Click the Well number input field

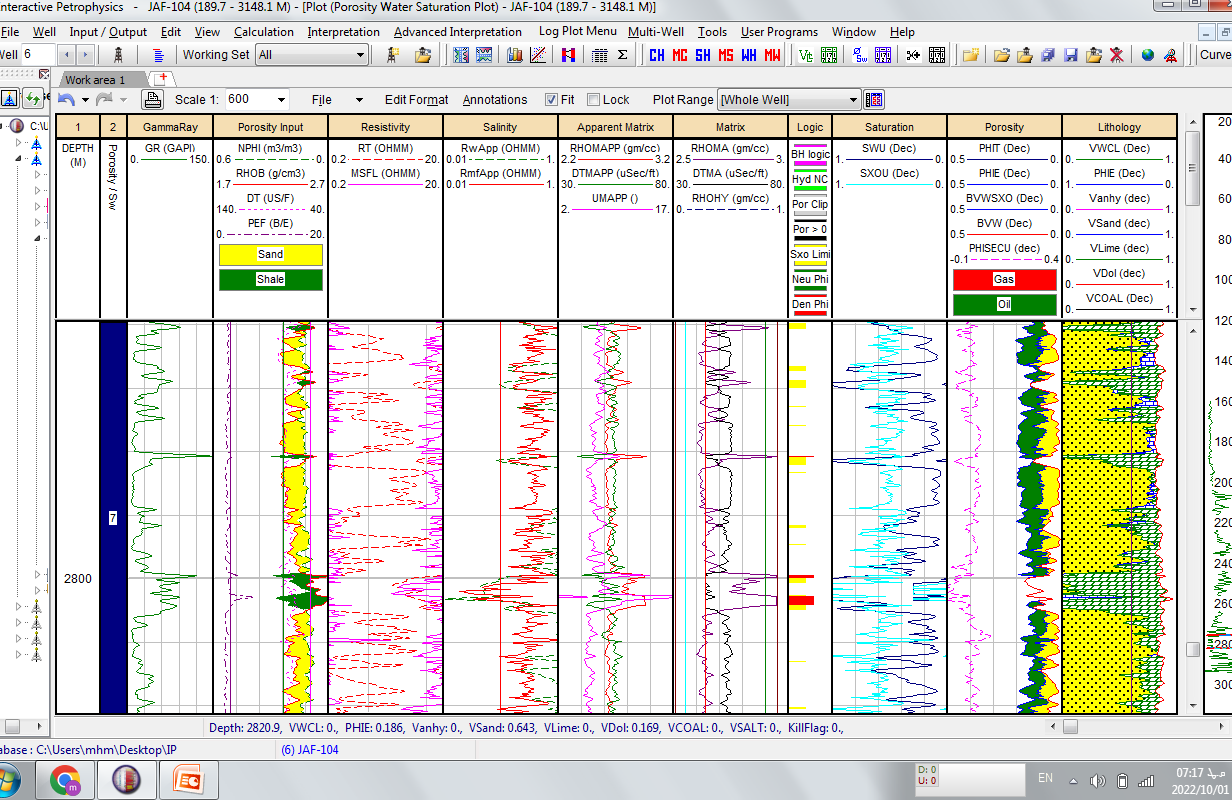(x=38, y=54)
